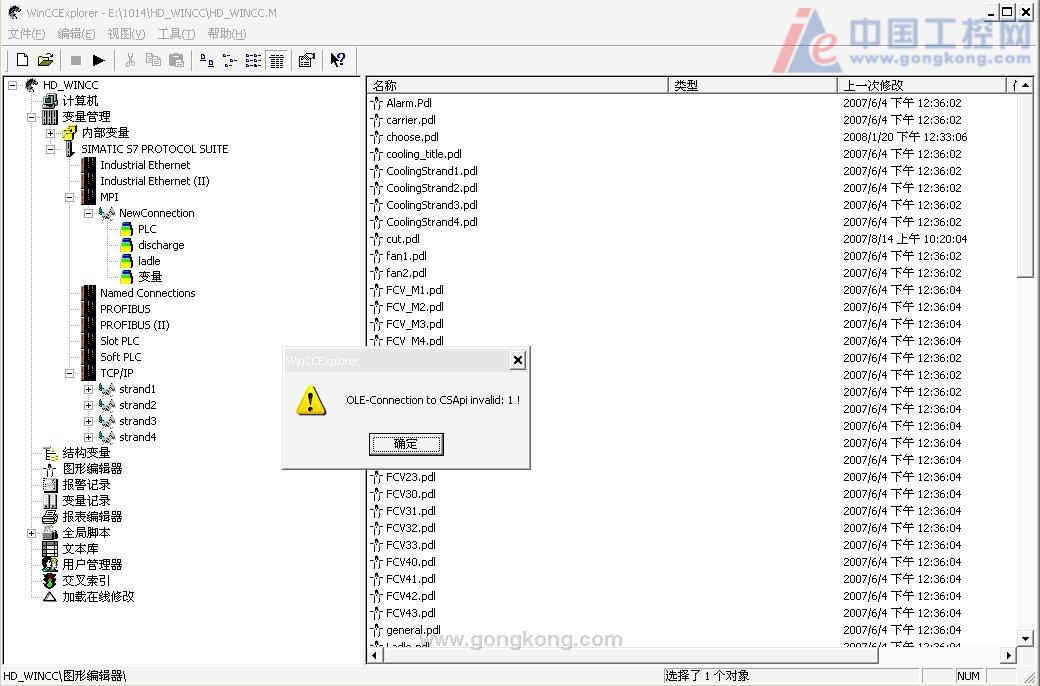This screenshot has height=686, width=1040.
Task: Click the Deactivate (stop) runtime icon
Action: (x=76, y=60)
